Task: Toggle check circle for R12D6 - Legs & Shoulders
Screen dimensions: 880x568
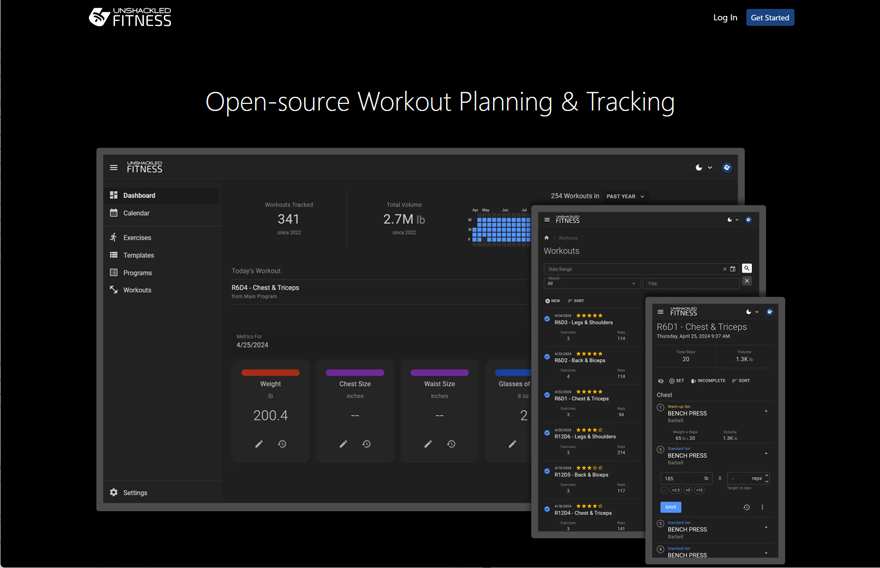Action: click(547, 433)
